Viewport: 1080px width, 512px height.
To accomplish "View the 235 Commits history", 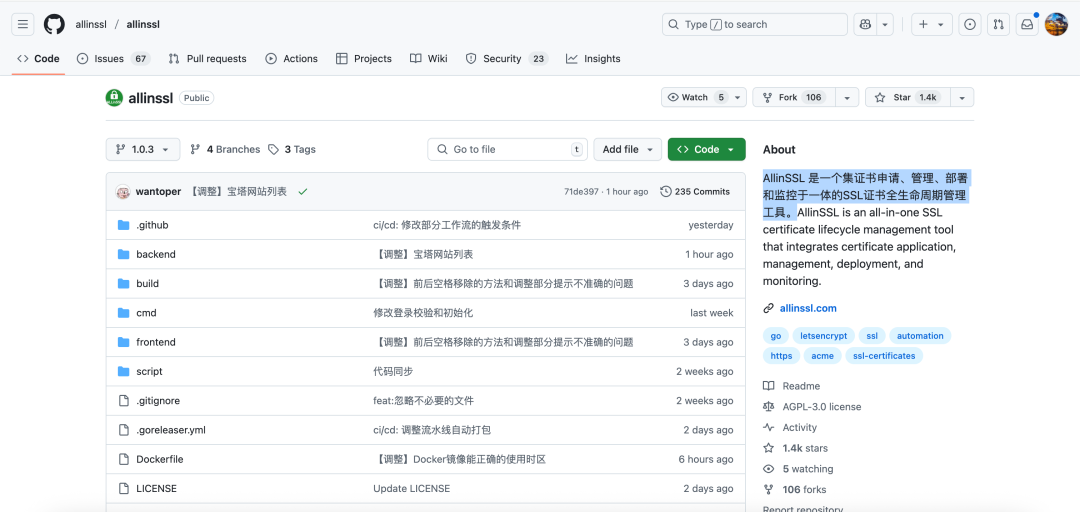I will point(695,191).
